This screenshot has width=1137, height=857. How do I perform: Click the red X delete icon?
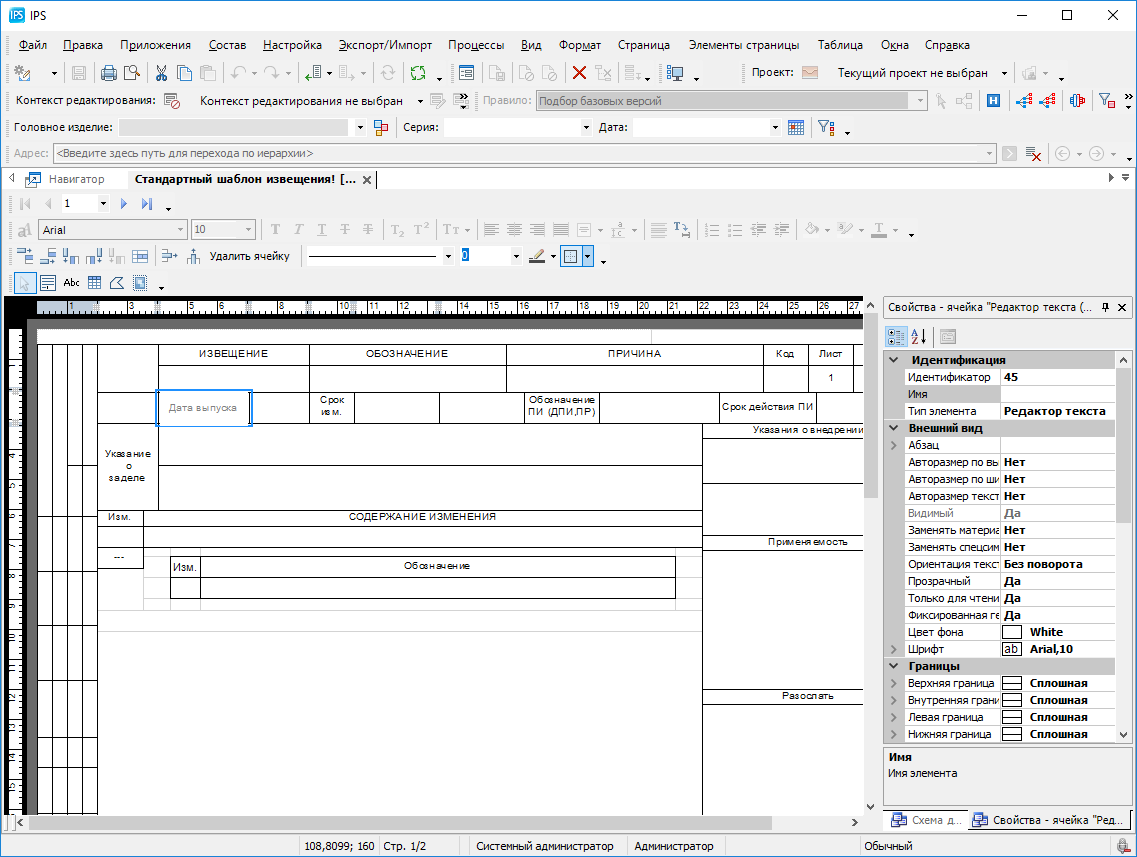[x=579, y=73]
